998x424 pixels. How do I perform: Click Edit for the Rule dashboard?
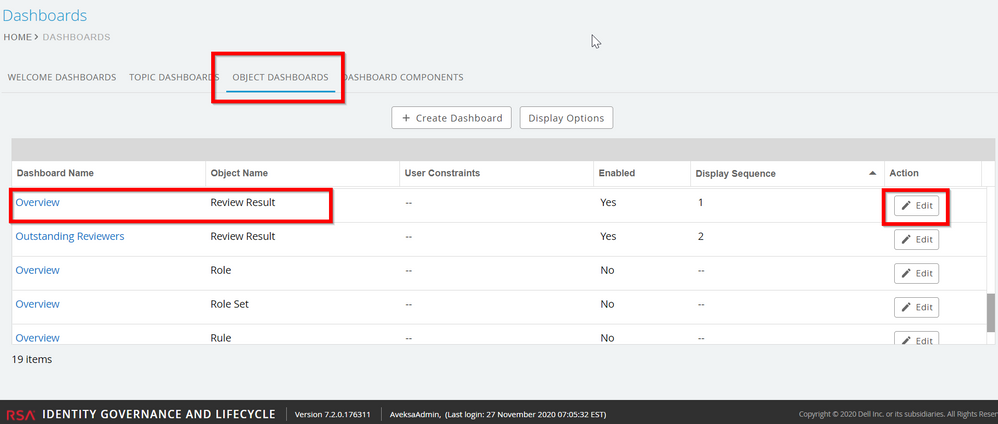[x=916, y=340]
